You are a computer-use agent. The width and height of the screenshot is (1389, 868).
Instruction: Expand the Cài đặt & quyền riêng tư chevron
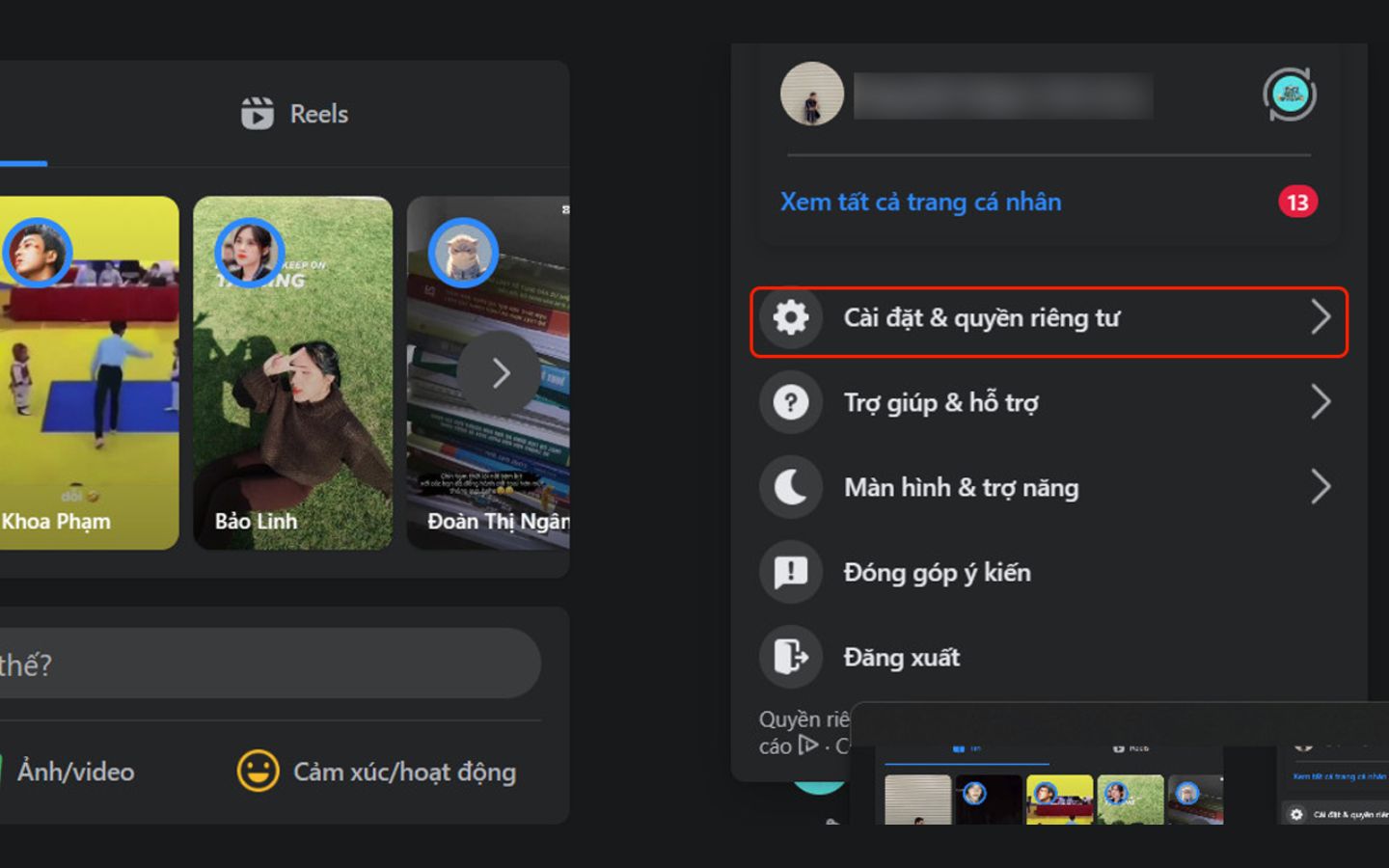point(1321,317)
